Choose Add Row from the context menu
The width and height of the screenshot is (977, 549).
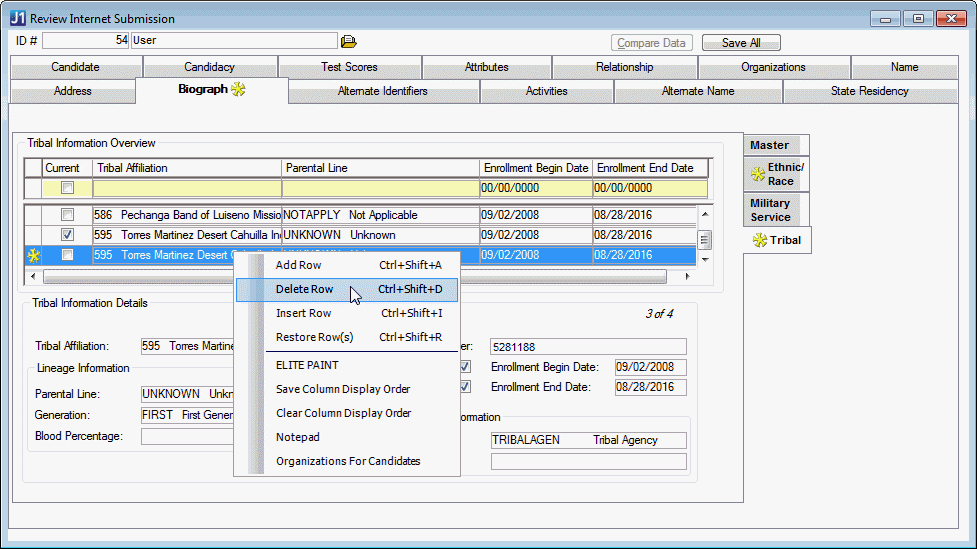(298, 265)
